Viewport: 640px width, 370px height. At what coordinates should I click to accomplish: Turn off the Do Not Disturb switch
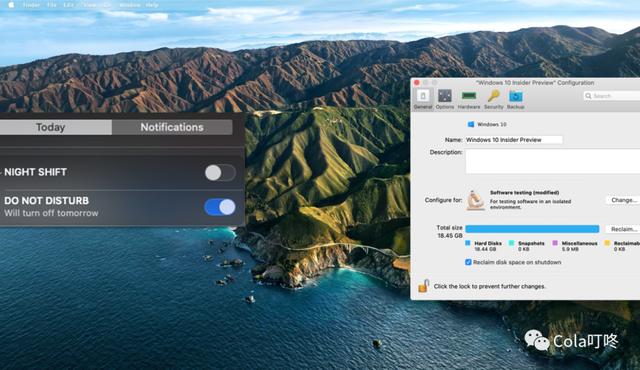pyautogui.click(x=220, y=207)
